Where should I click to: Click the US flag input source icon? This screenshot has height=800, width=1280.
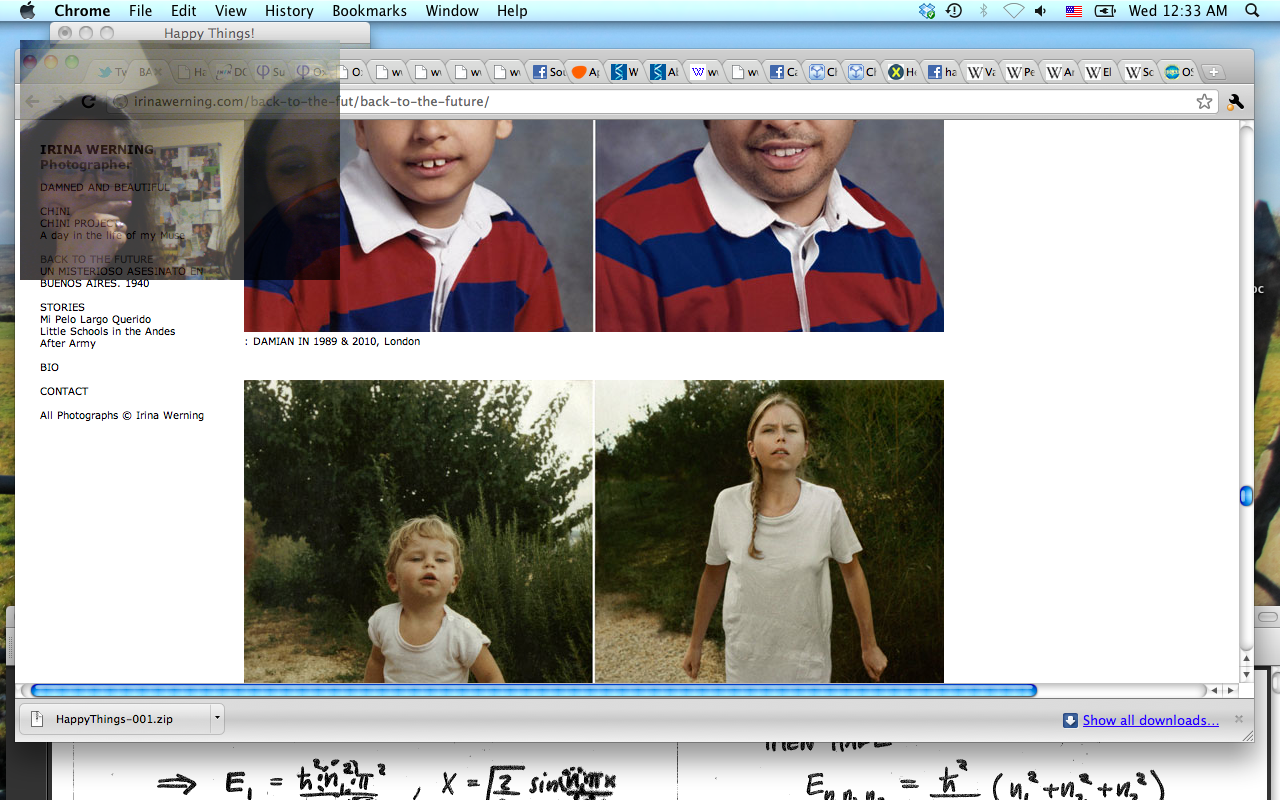(x=1073, y=11)
